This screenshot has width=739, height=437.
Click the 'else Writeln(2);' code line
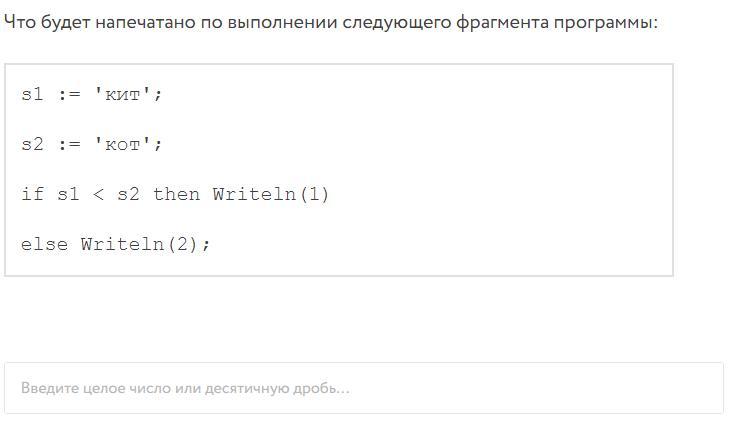(x=115, y=244)
